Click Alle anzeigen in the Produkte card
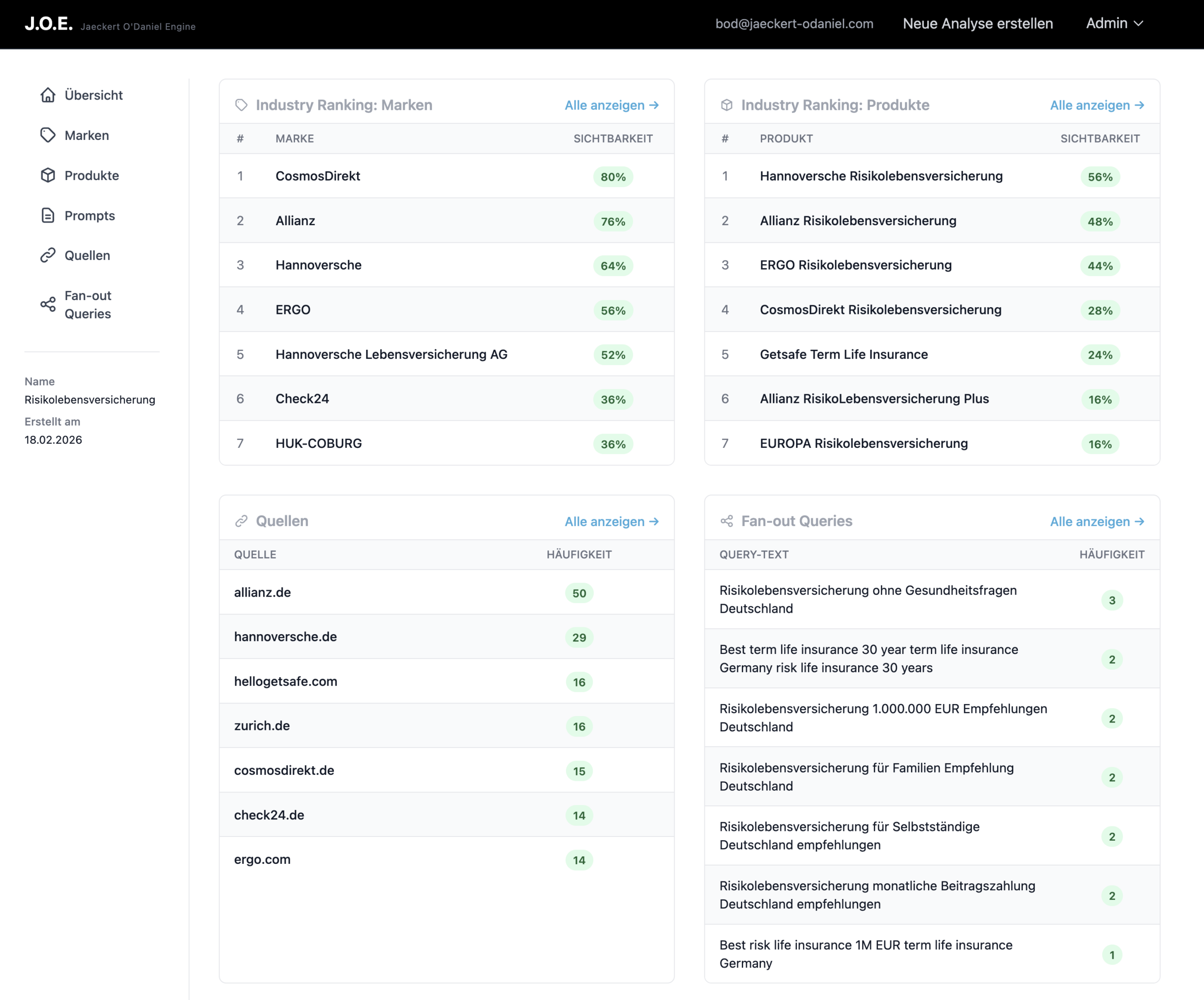This screenshot has width=1204, height=1000. tap(1096, 106)
